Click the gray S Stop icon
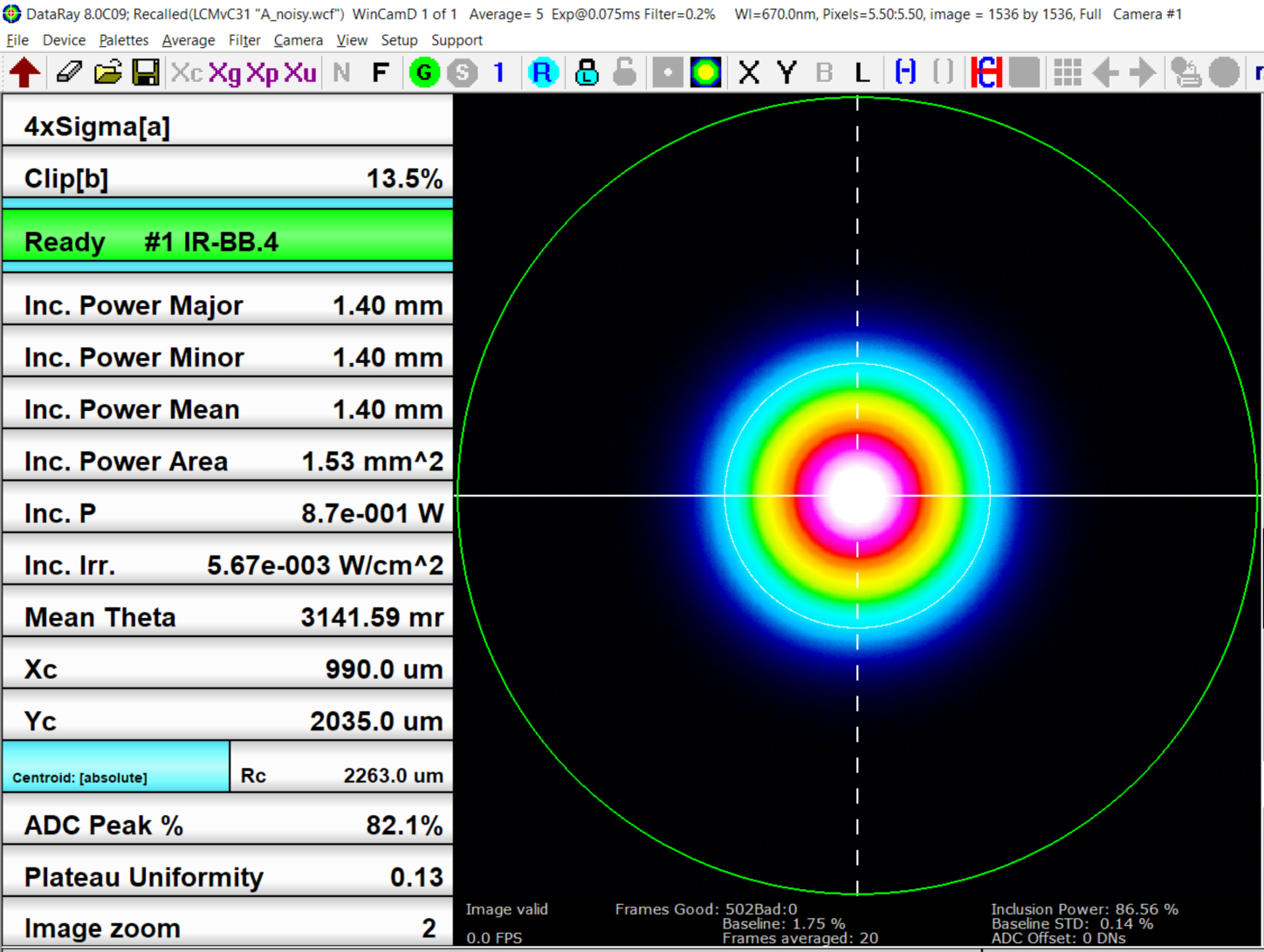1264x952 pixels. 463,72
